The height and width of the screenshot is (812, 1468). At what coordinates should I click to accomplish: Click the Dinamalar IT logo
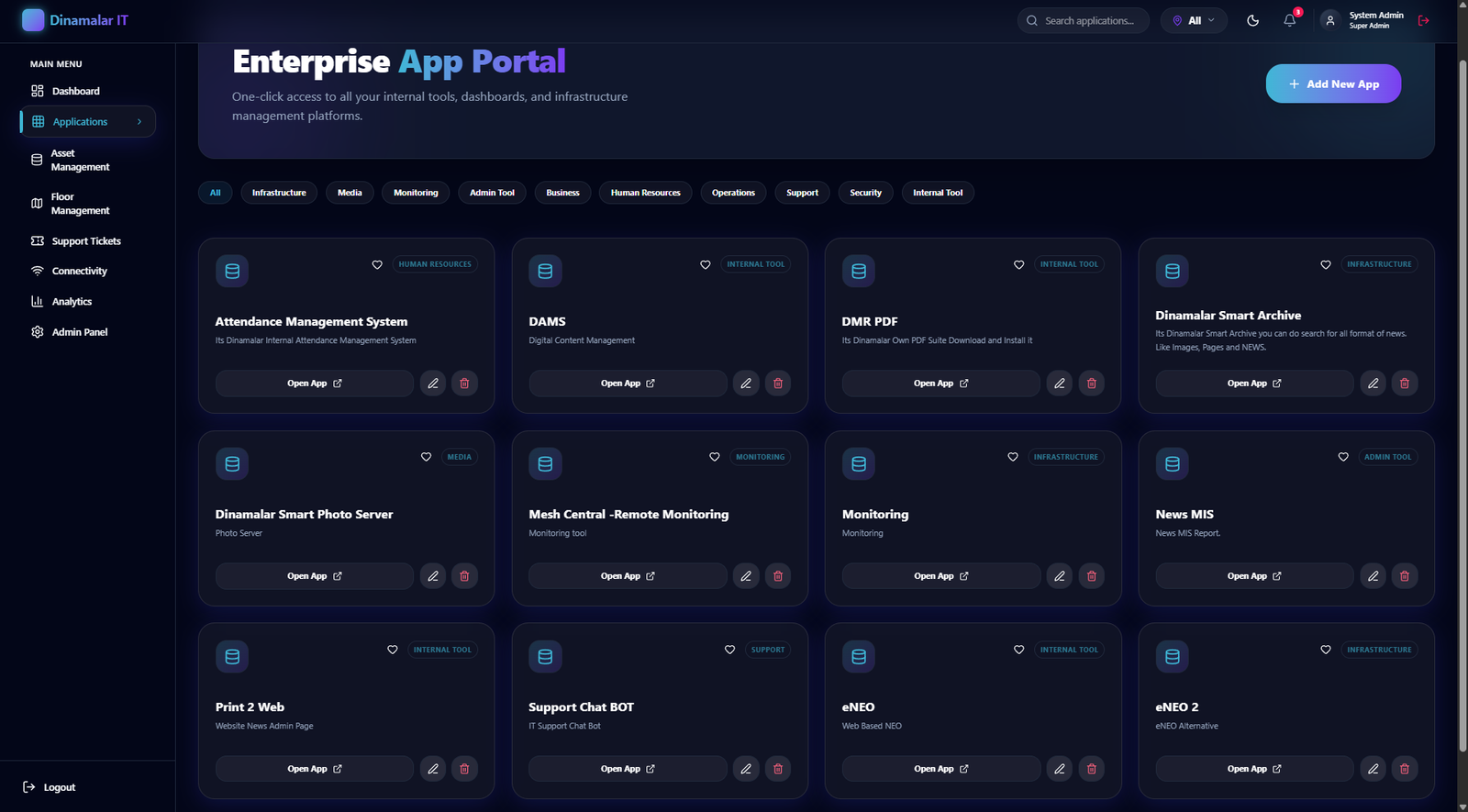pyautogui.click(x=75, y=20)
